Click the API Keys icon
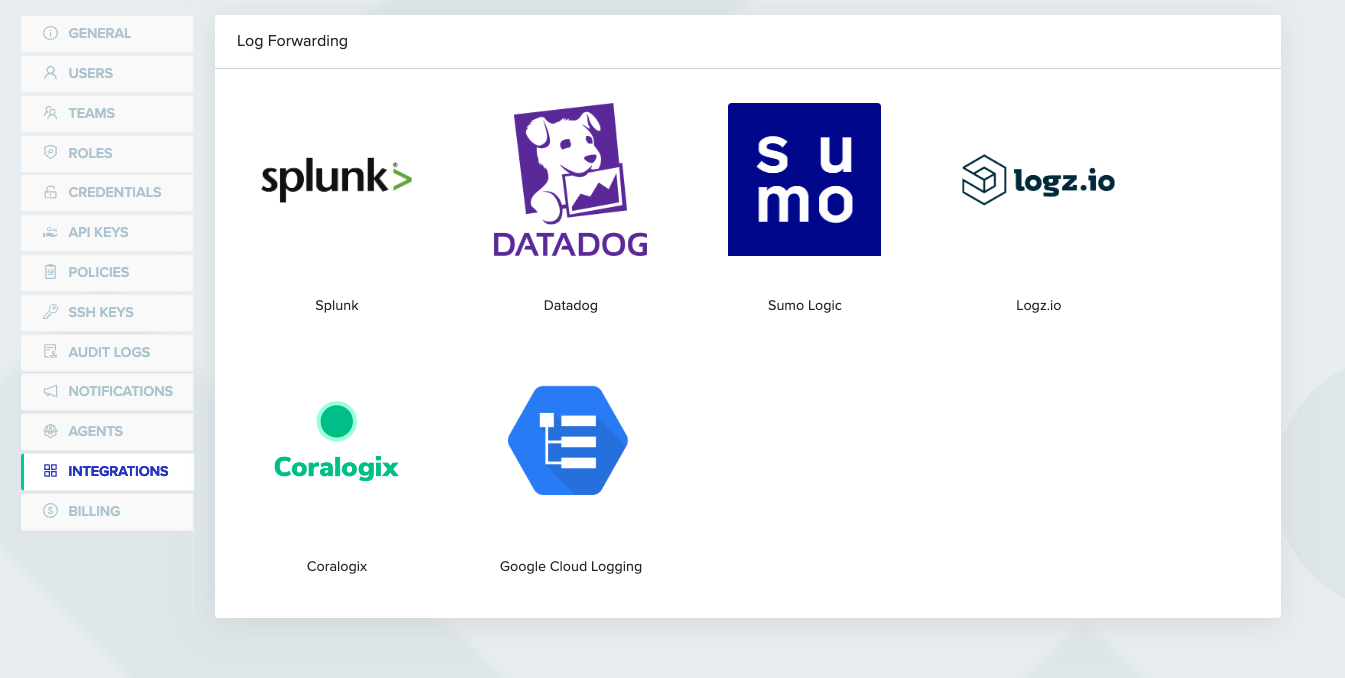The width and height of the screenshot is (1345, 678). click(50, 232)
